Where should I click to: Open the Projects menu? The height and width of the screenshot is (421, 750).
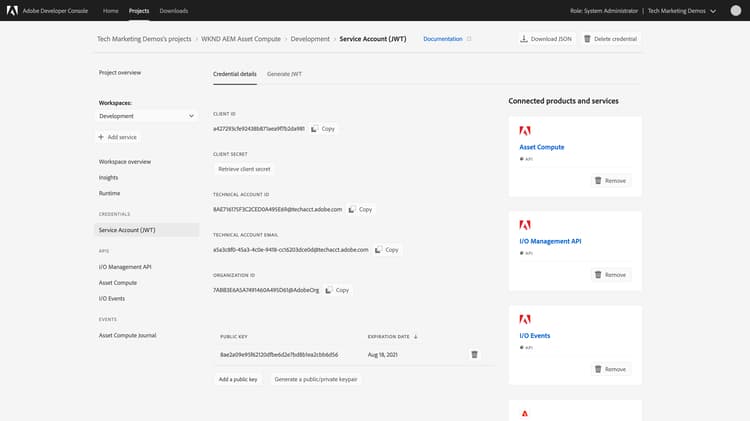tap(139, 11)
